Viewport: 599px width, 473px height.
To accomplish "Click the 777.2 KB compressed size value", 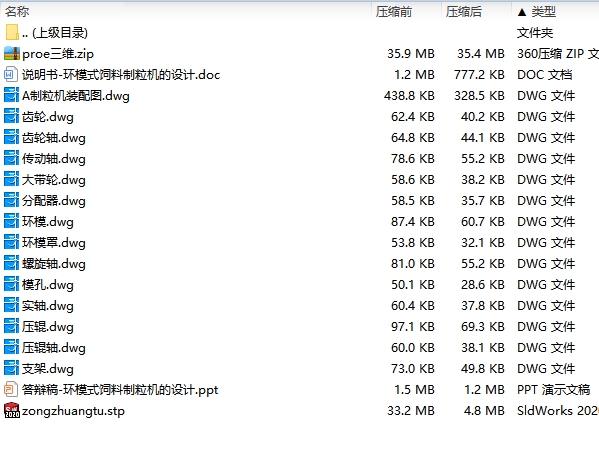I will pyautogui.click(x=479, y=75).
